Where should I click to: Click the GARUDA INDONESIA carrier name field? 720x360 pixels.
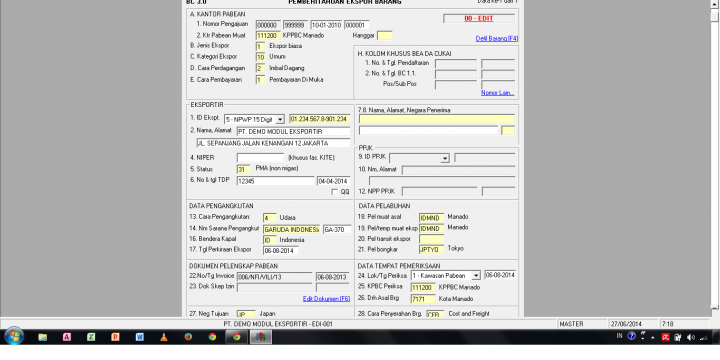[x=291, y=229]
